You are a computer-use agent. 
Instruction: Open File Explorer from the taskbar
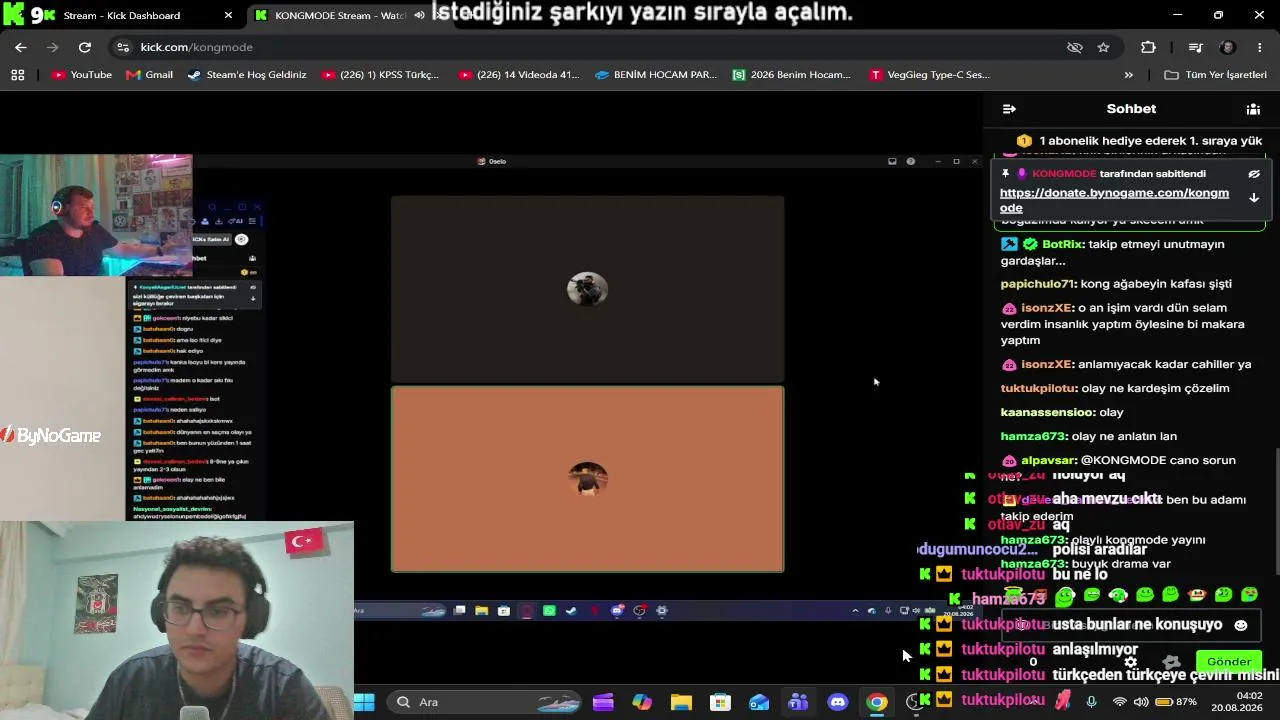coord(681,702)
